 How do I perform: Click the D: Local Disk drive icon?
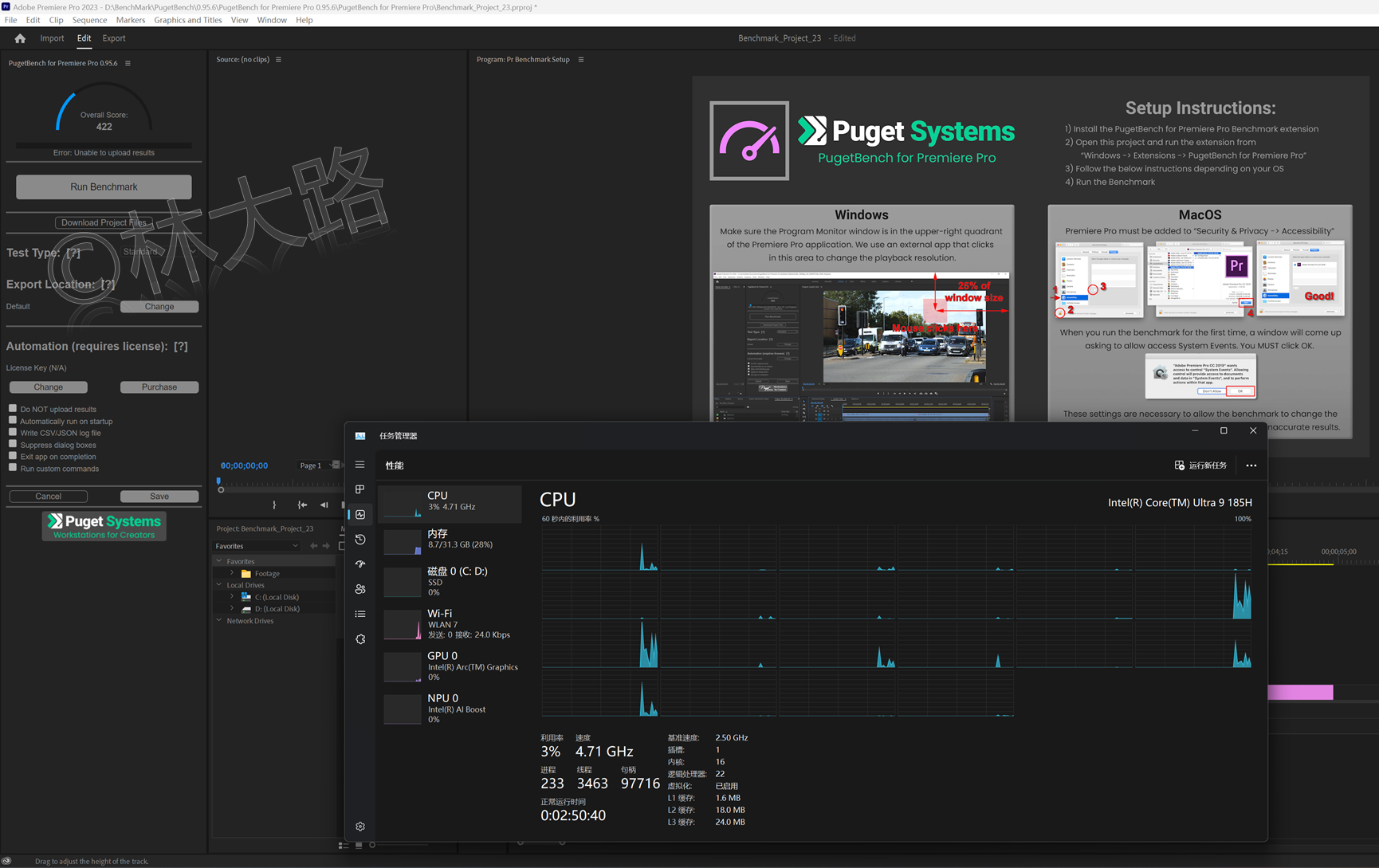[246, 609]
